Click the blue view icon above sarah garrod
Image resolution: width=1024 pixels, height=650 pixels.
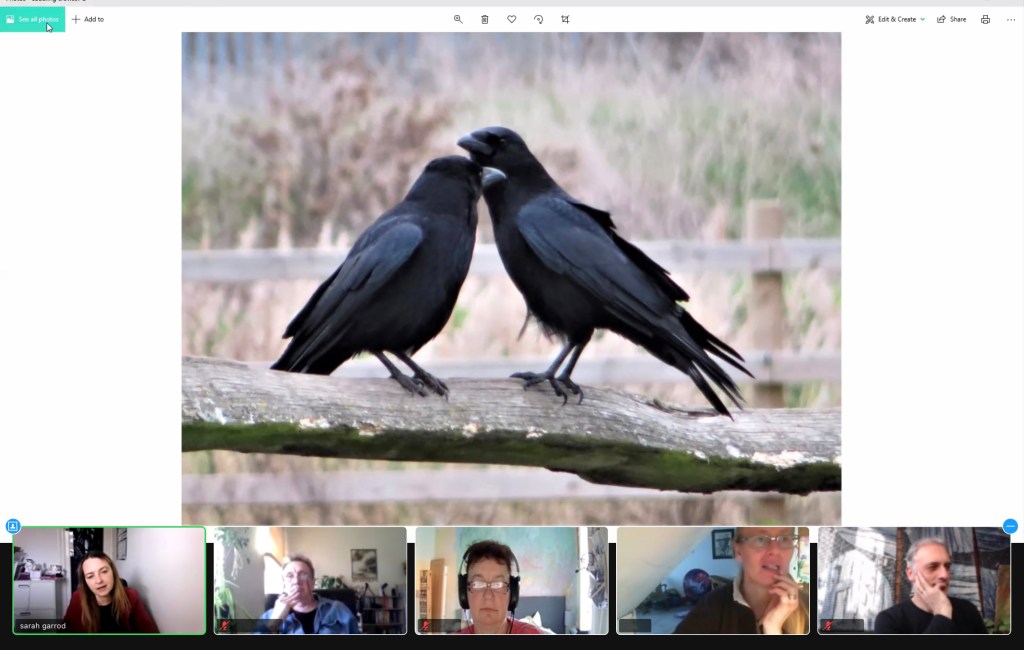[13, 526]
